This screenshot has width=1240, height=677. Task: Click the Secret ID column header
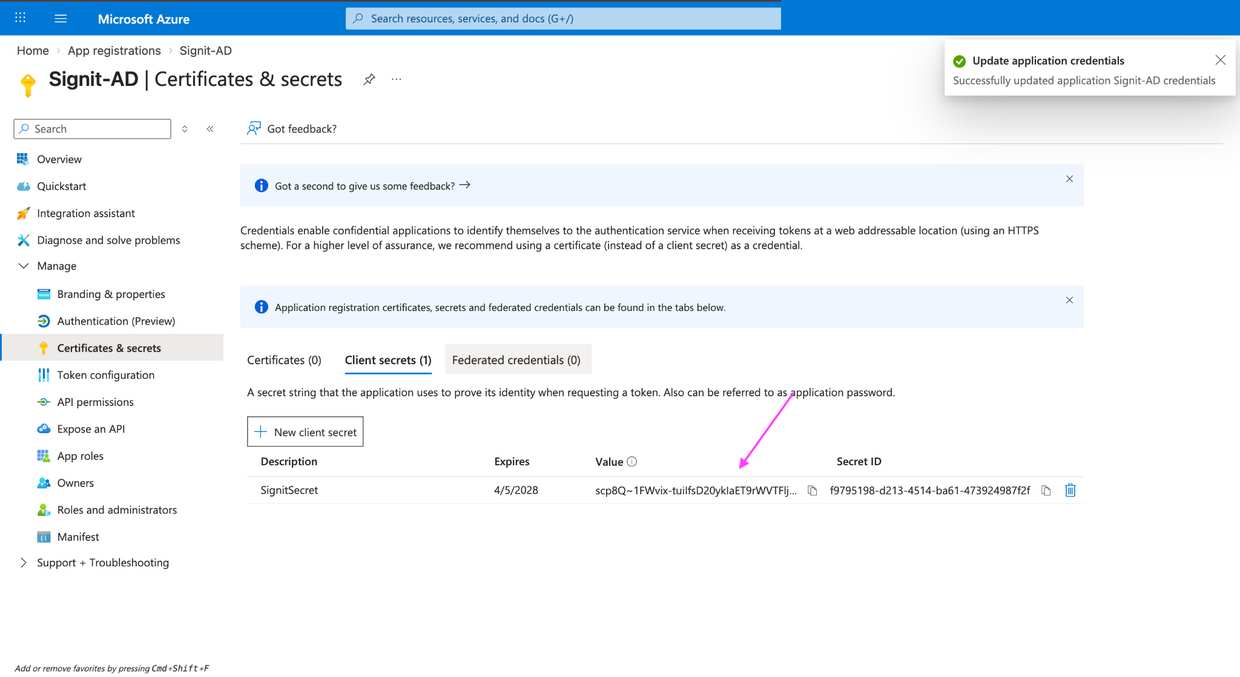859,462
